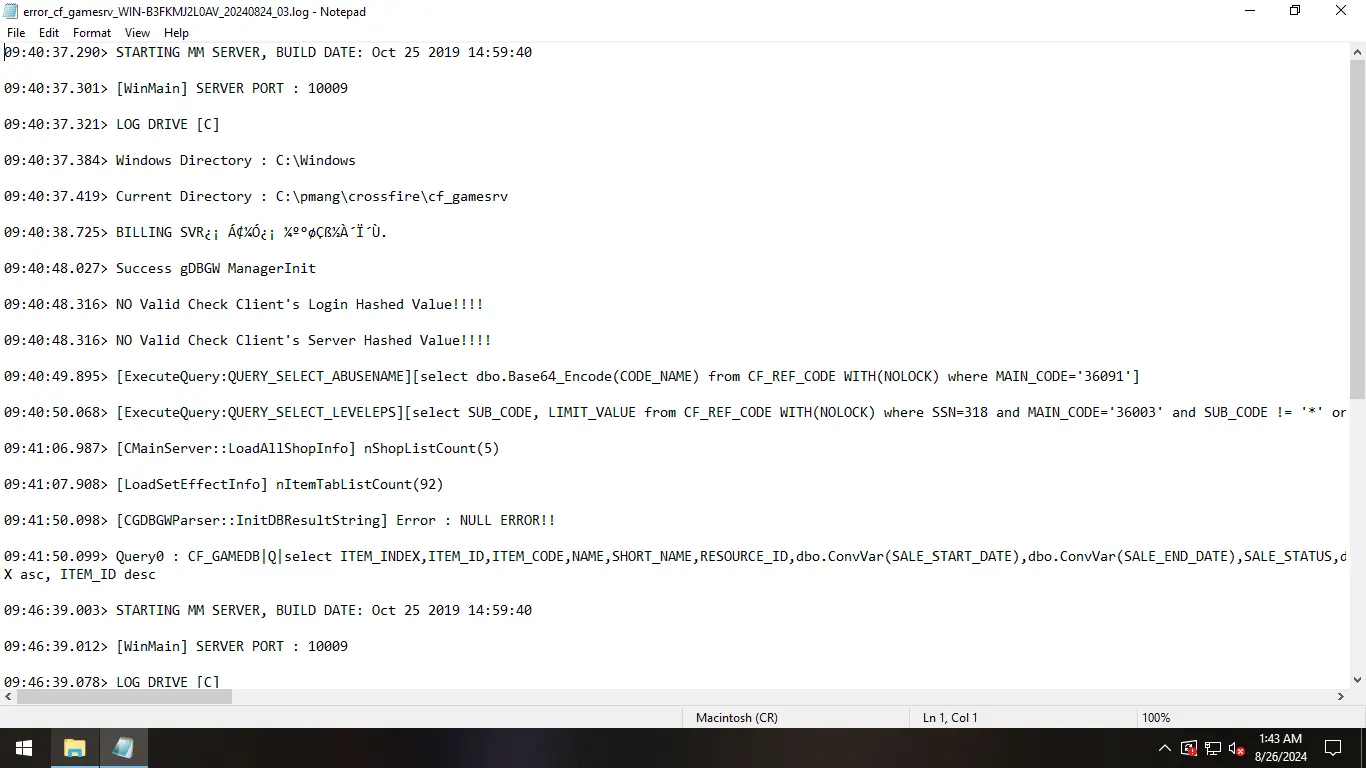Open the File menu

click(x=16, y=33)
